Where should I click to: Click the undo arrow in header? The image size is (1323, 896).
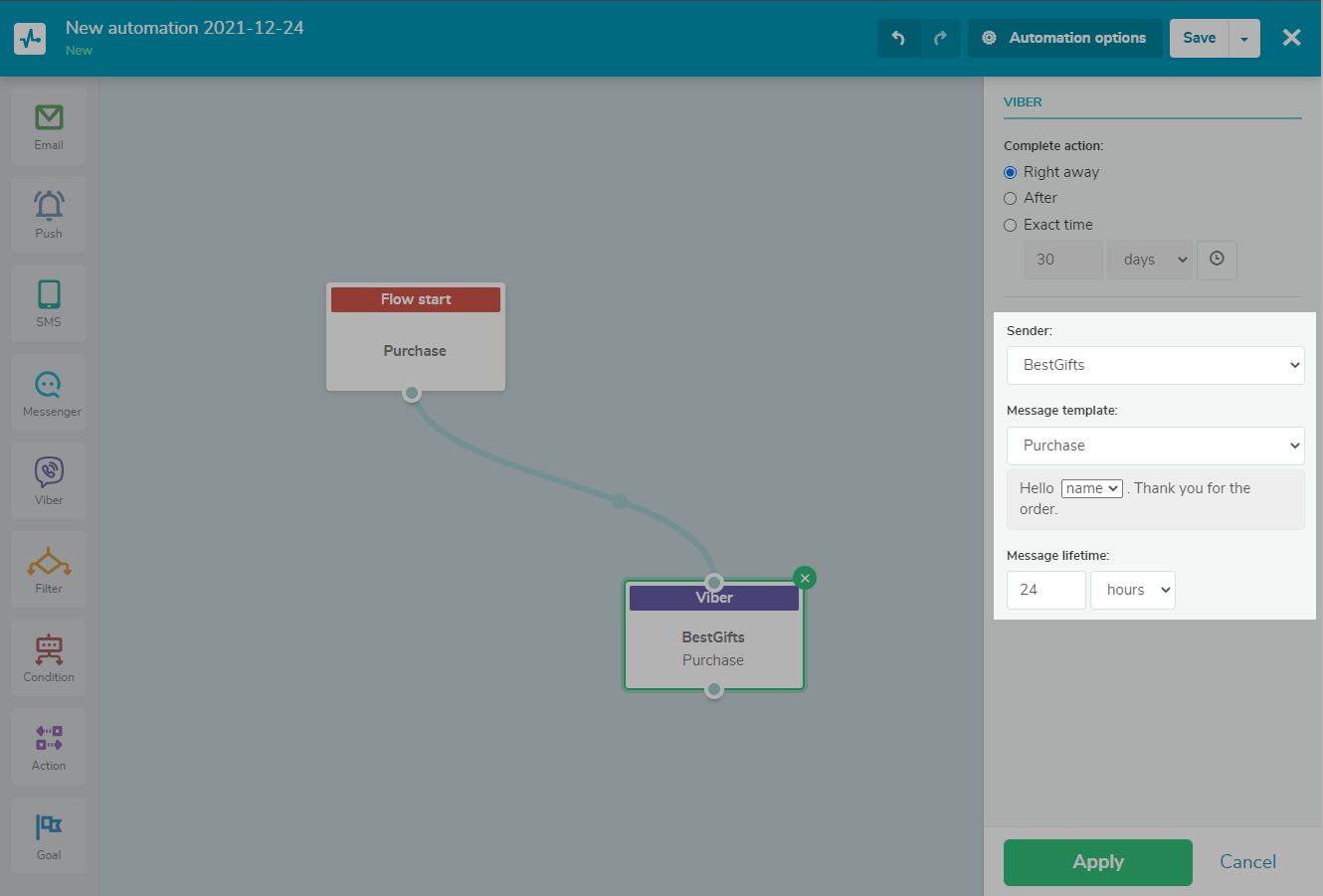tap(898, 38)
